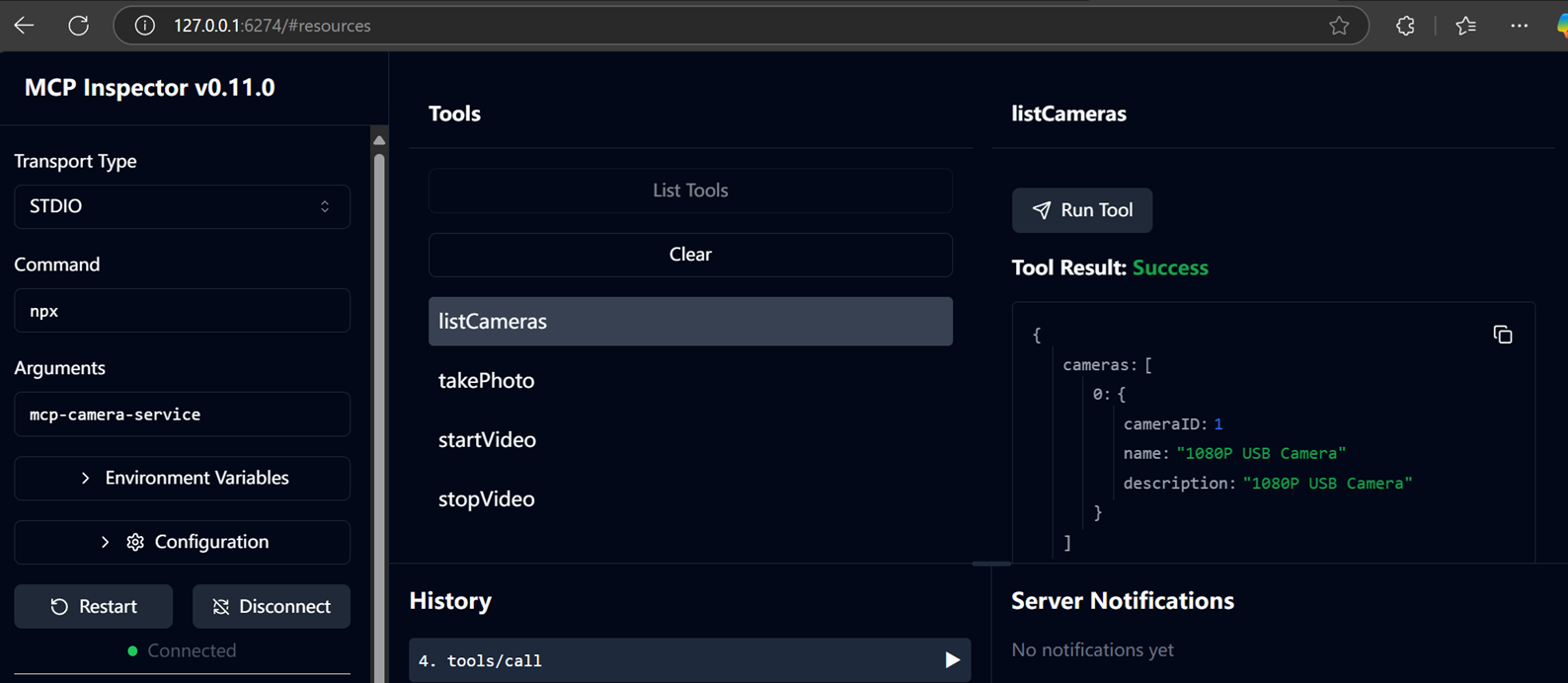
Task: Open the Transport Type STDIO dropdown
Action: coord(183,206)
